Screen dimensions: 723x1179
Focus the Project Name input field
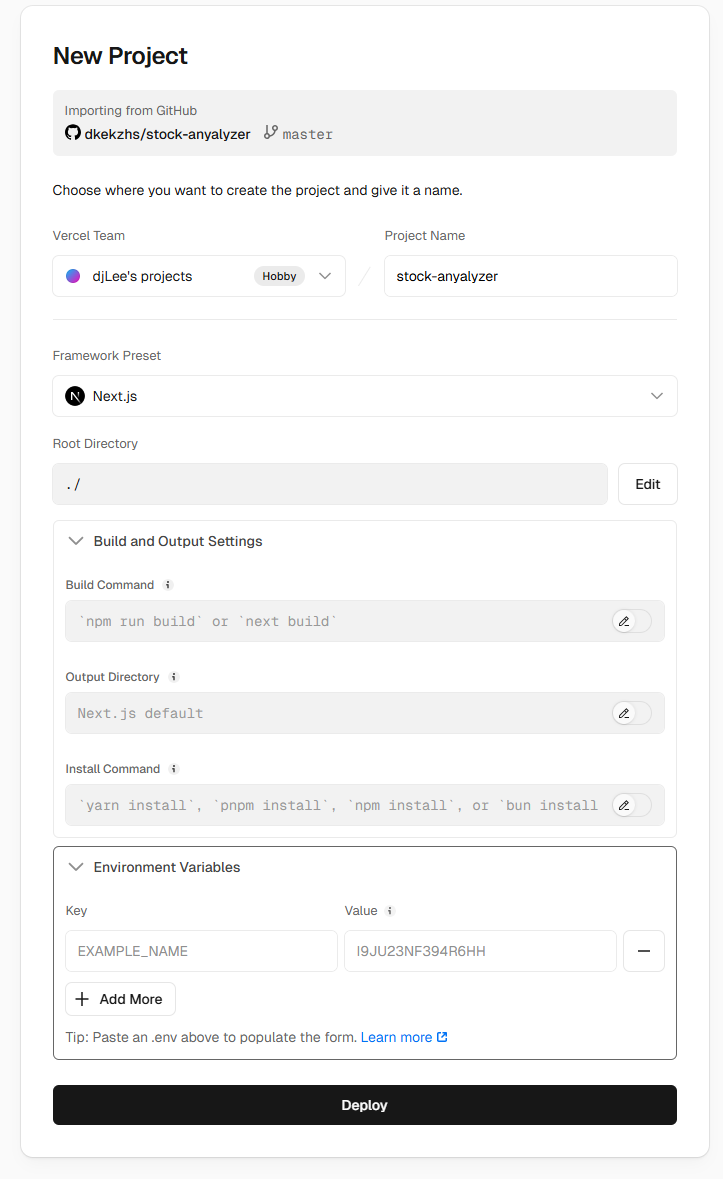pos(530,276)
